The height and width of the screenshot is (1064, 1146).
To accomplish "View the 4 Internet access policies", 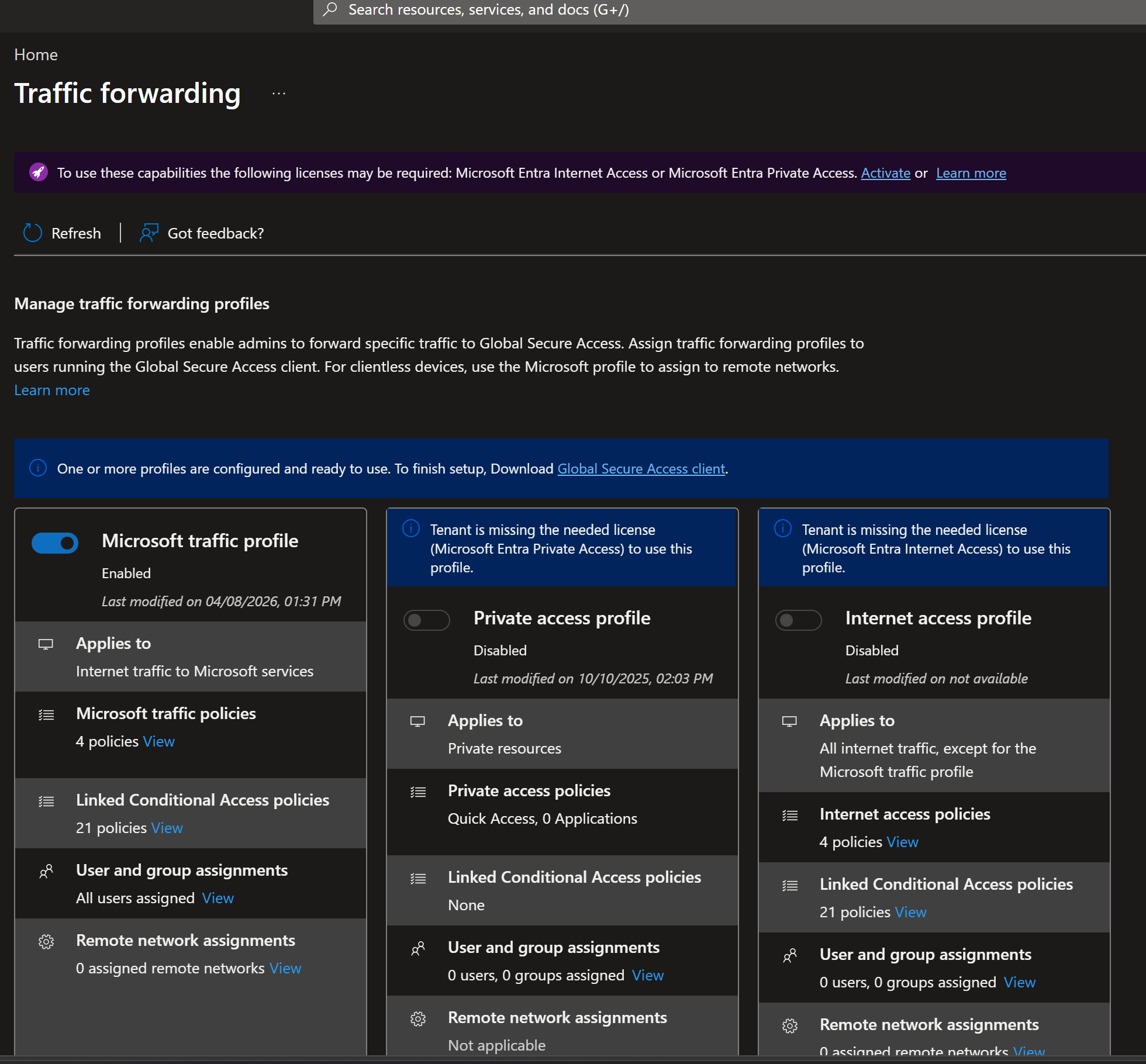I will coord(902,842).
